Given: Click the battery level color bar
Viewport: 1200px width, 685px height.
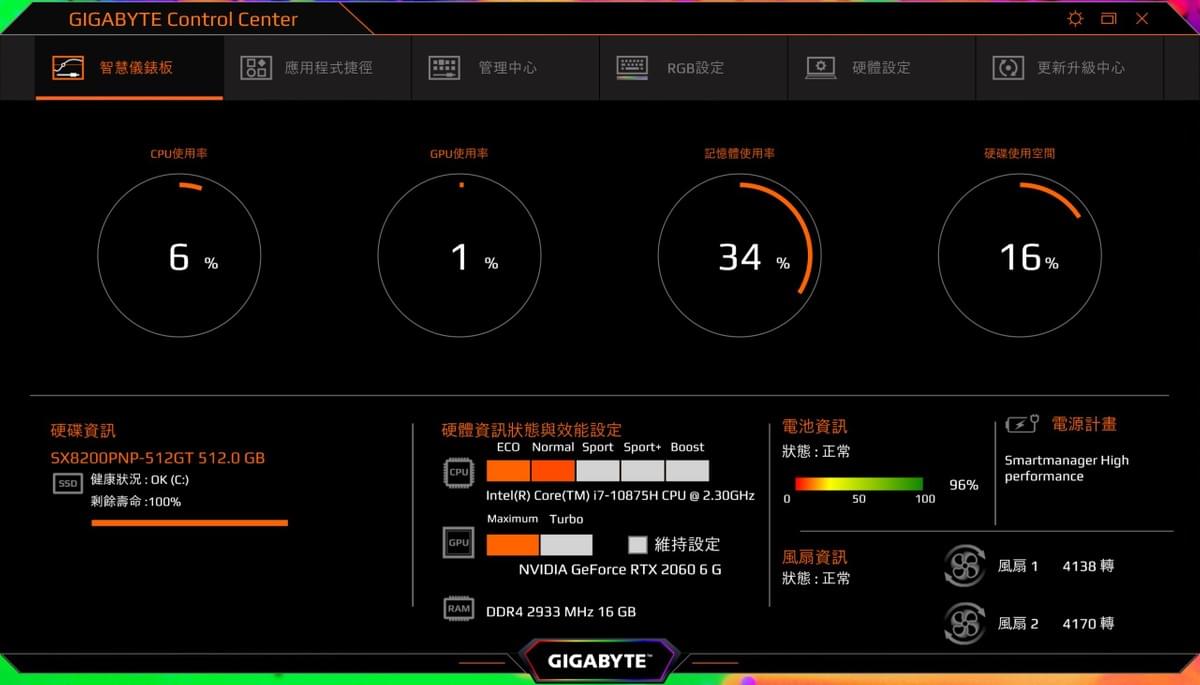Looking at the screenshot, I should point(859,484).
